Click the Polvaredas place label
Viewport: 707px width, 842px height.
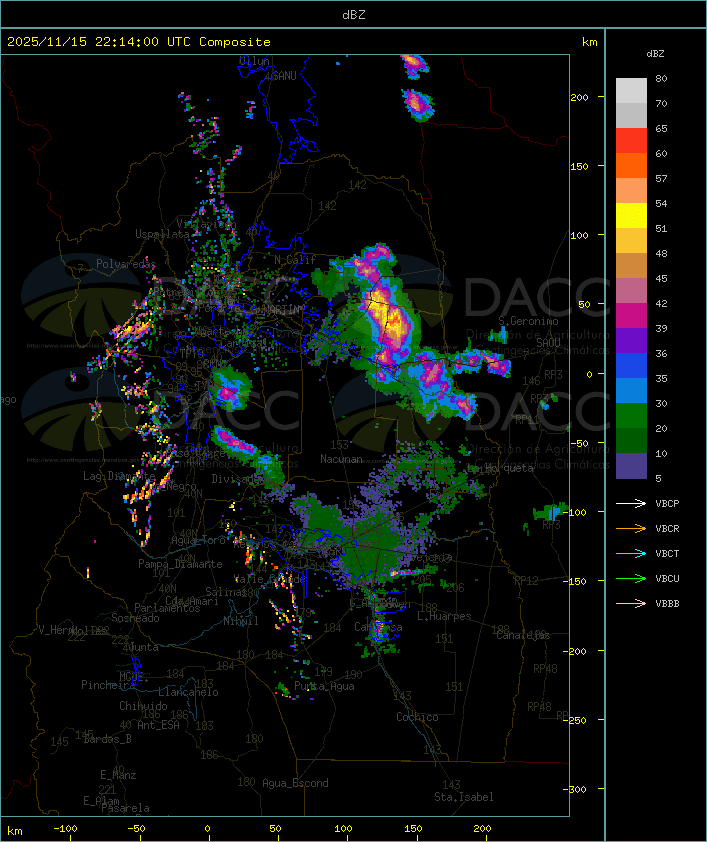pos(126,264)
